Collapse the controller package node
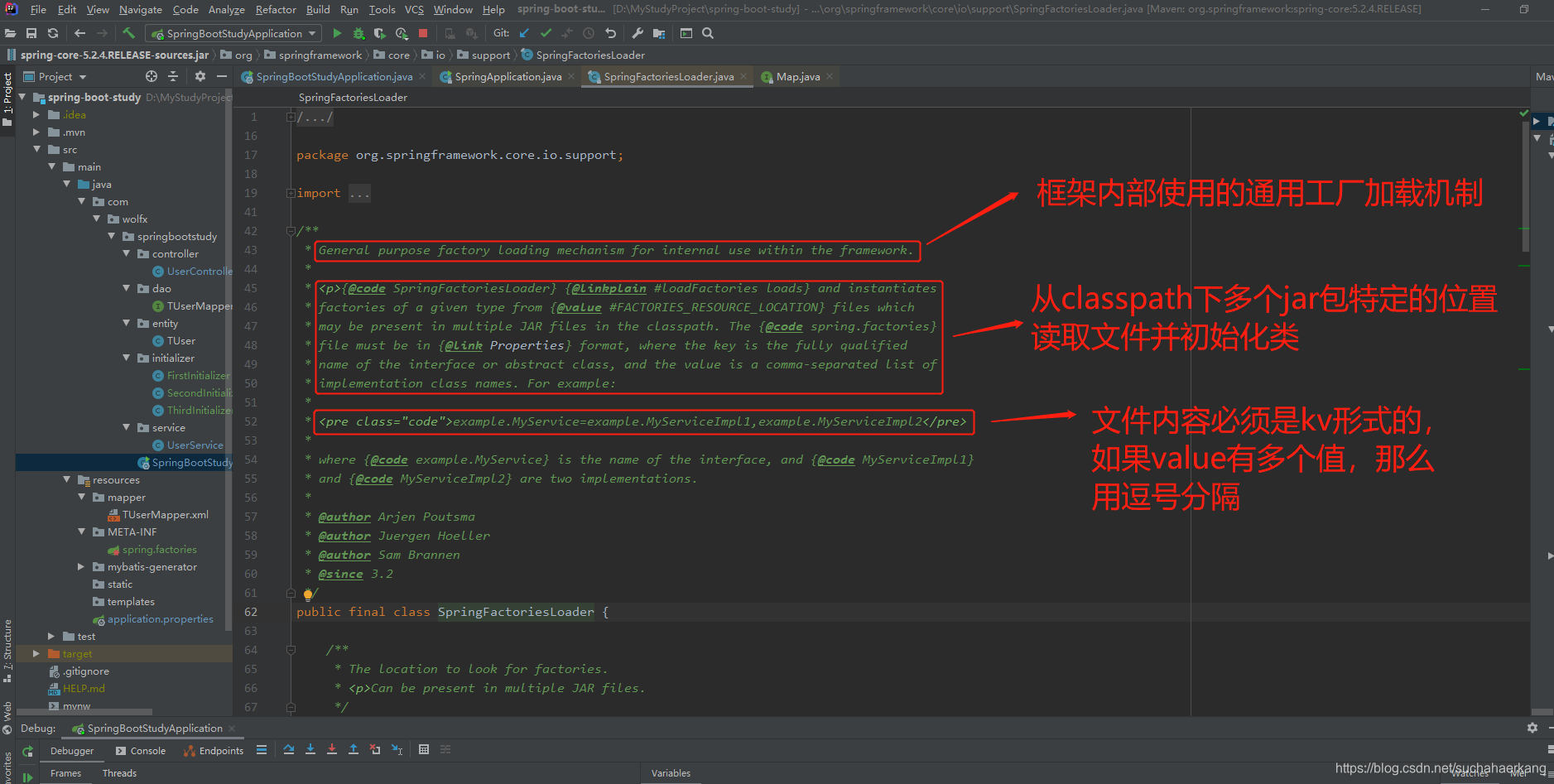 (x=126, y=253)
